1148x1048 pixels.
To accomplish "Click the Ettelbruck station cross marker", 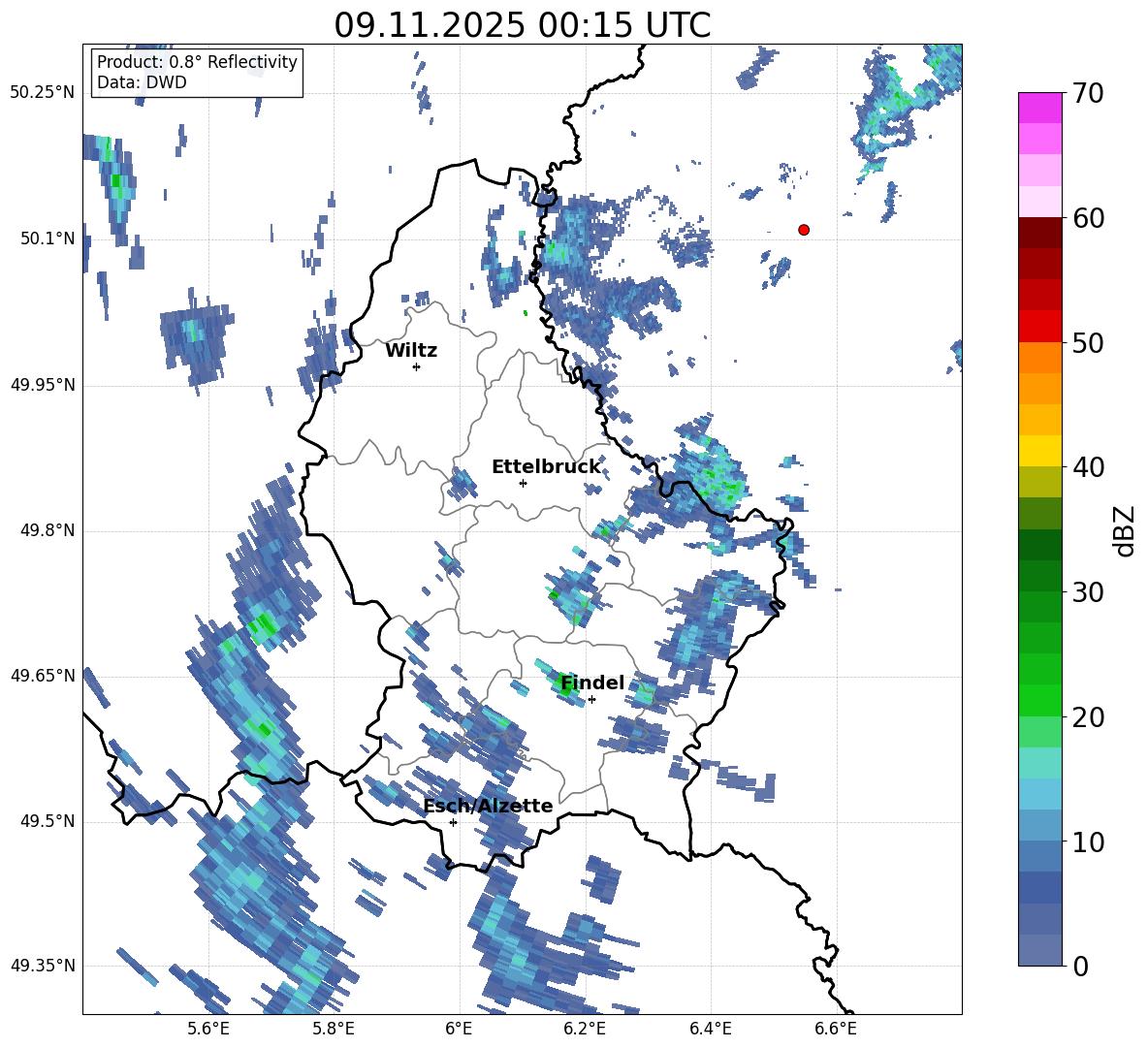I will 523,483.
